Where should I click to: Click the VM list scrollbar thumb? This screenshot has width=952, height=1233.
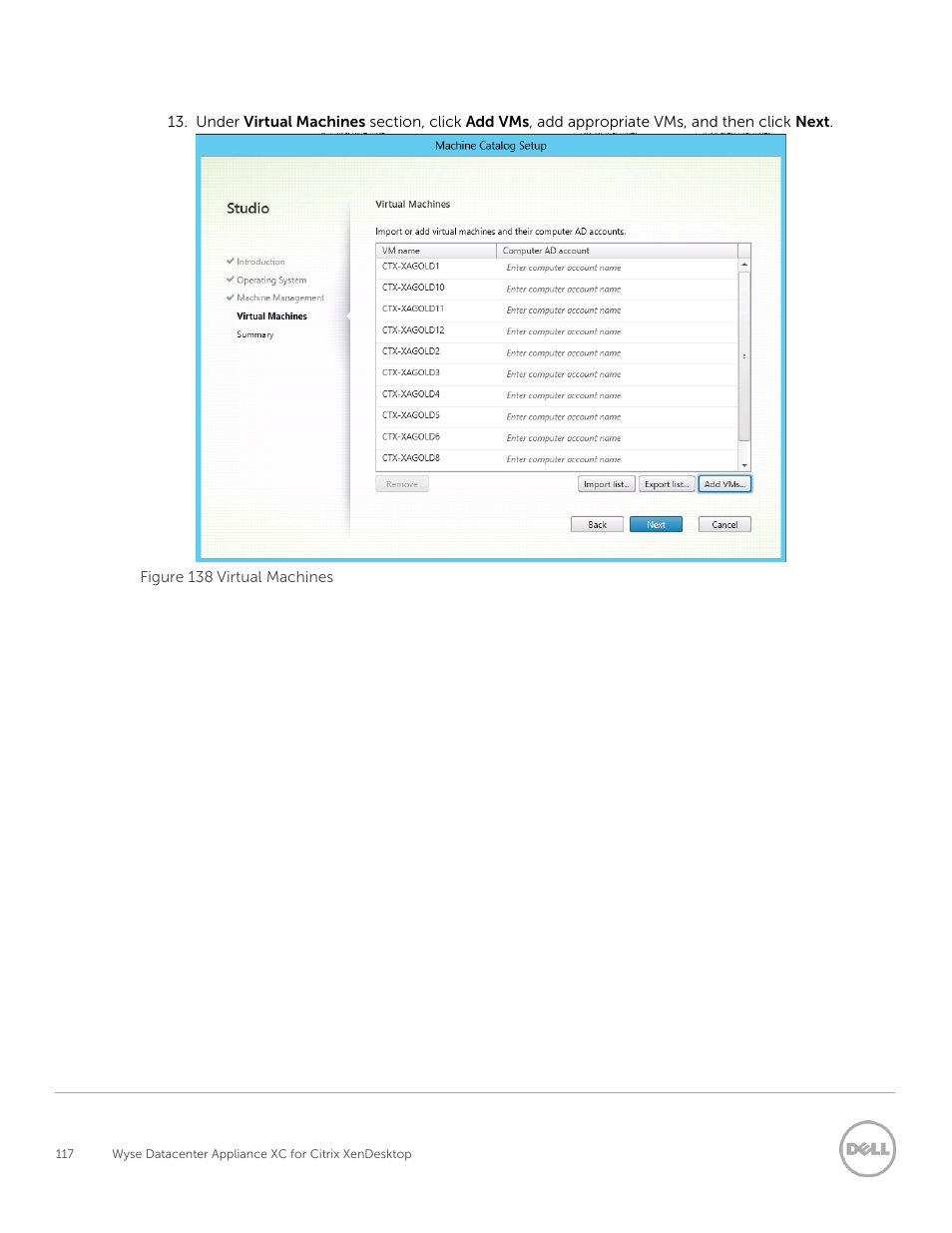coord(744,355)
